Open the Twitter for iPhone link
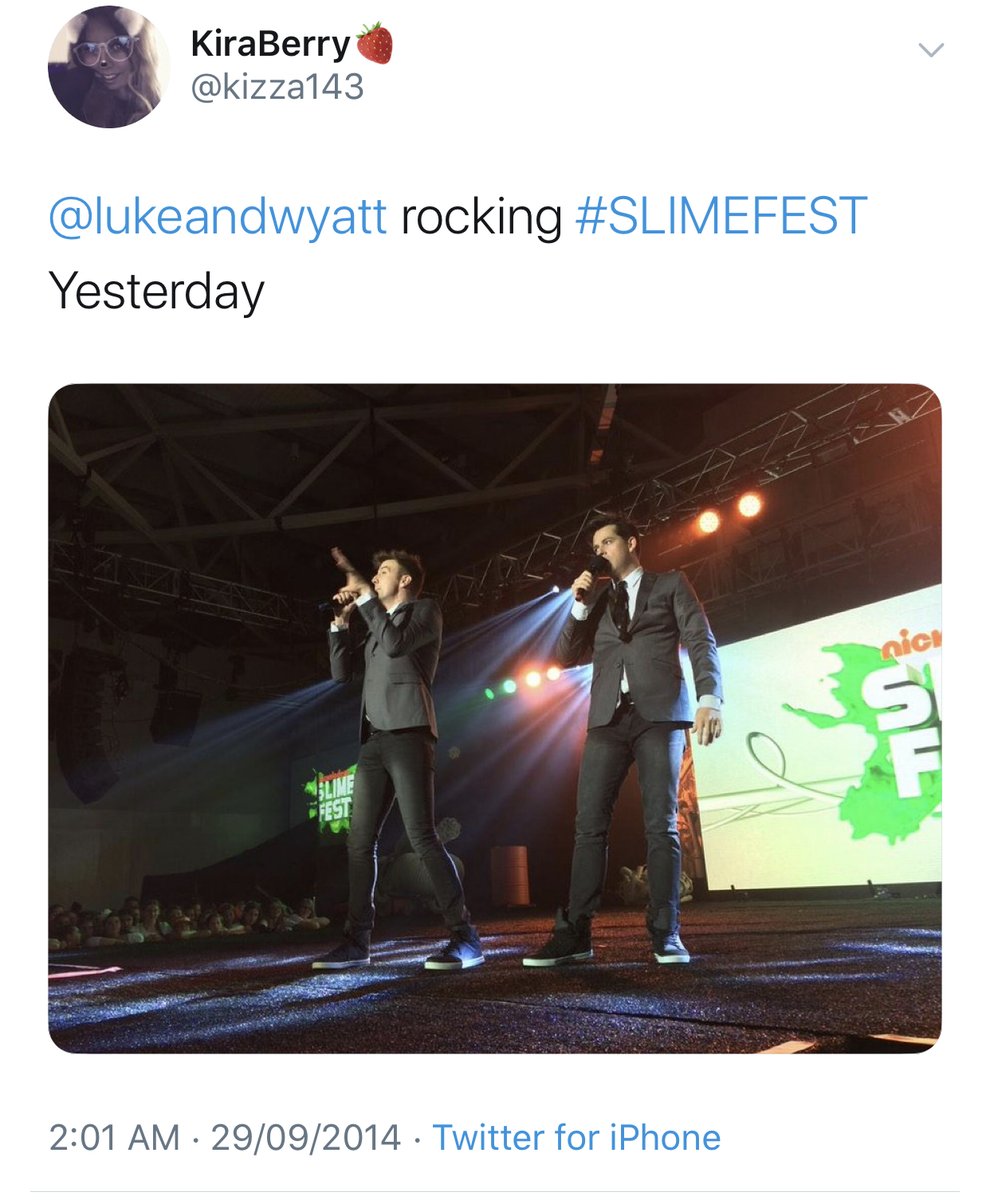The width and height of the screenshot is (990, 1200). 576,1138
